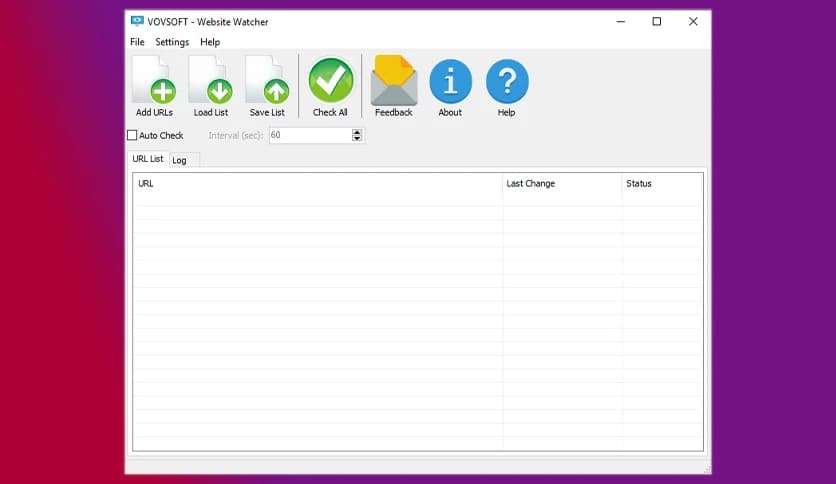This screenshot has width=836, height=484.
Task: Open the Help menu in menu bar
Action: tap(210, 42)
